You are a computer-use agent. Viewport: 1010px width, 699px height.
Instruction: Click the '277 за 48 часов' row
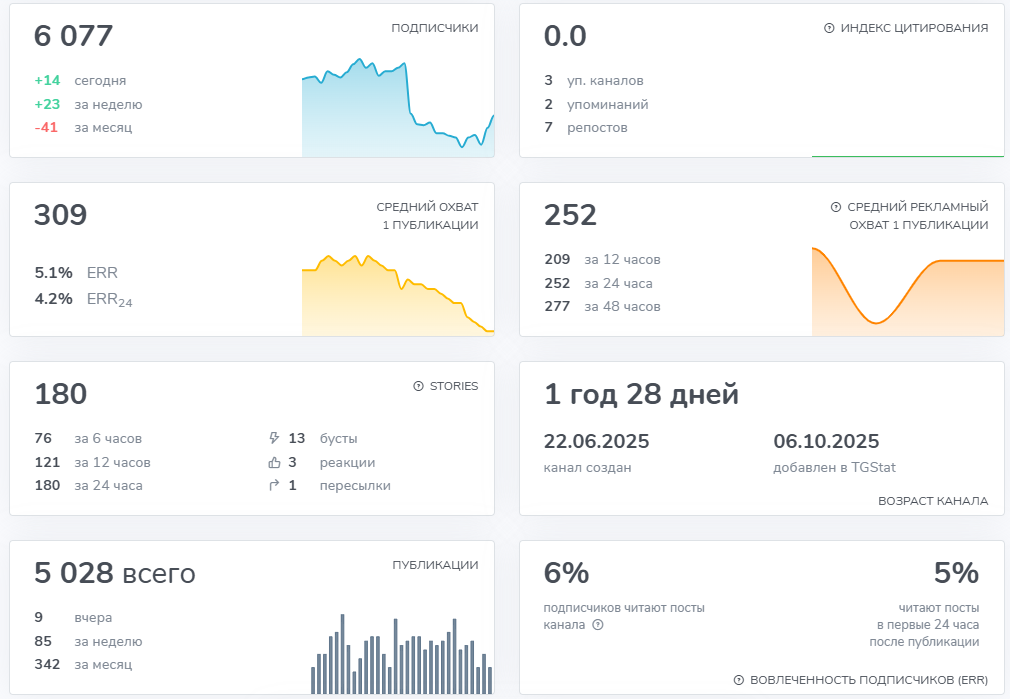coord(602,307)
